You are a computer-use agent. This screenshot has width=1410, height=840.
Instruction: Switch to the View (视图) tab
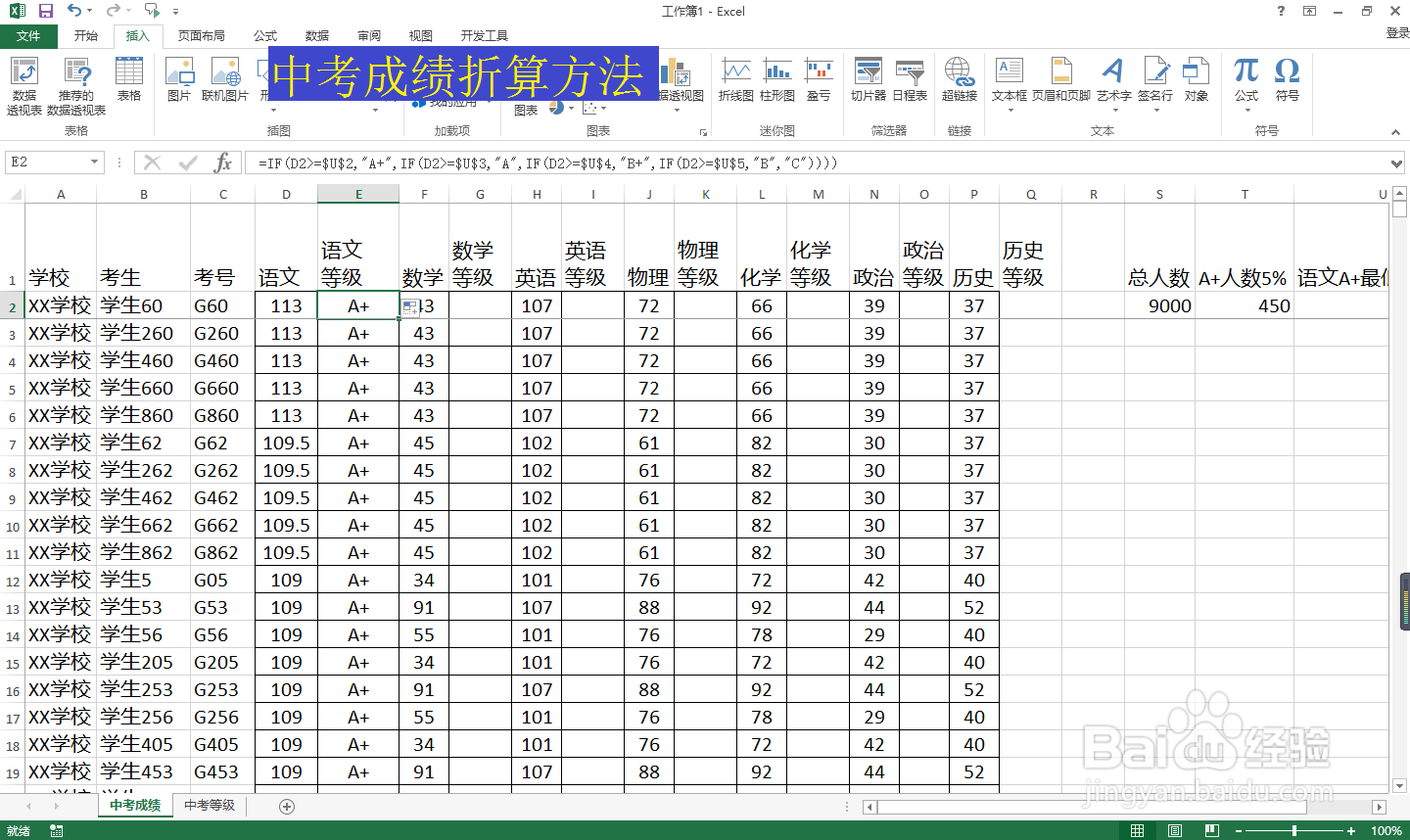421,36
